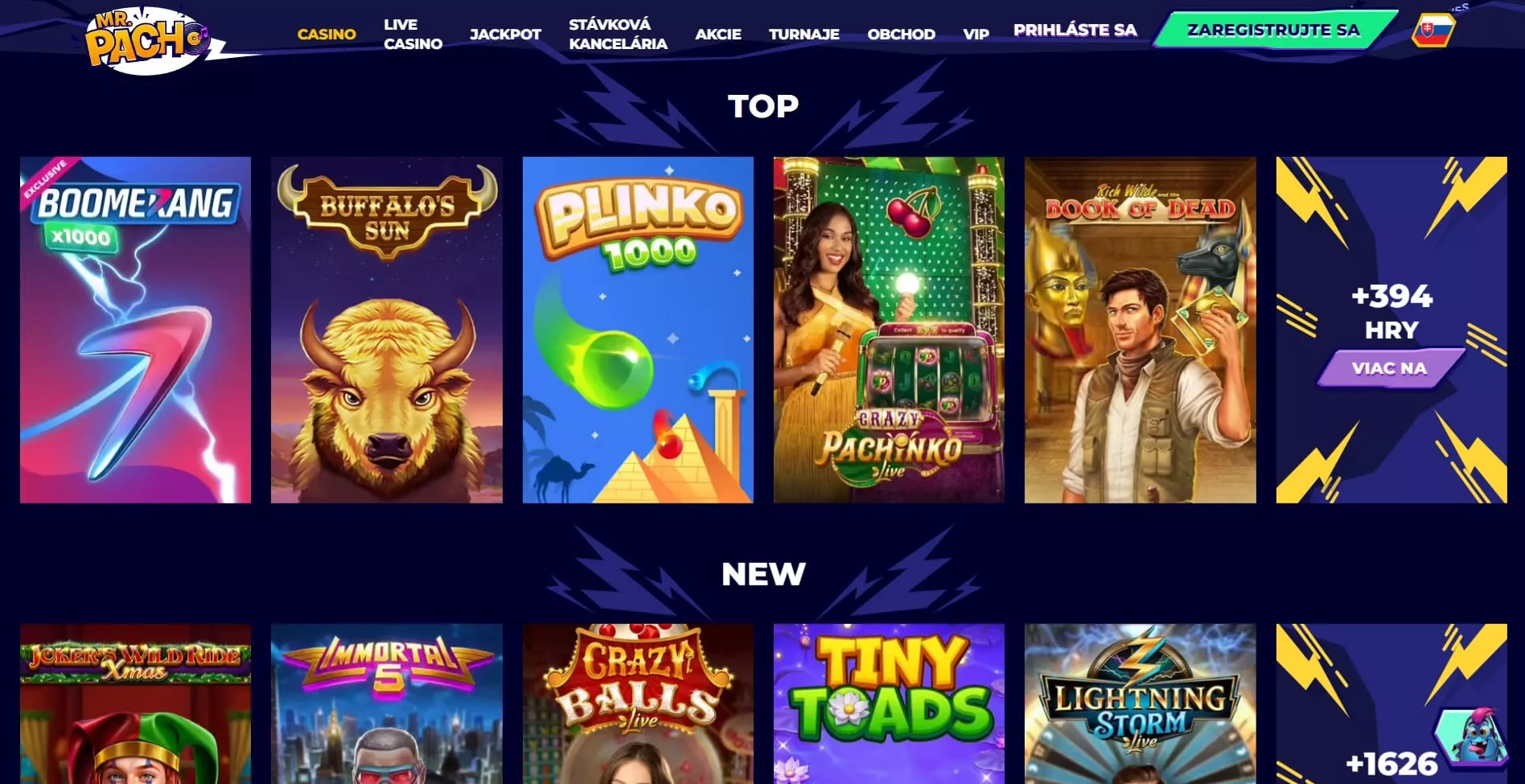This screenshot has width=1525, height=784.
Task: Open the Crazy Pachinko Live game
Action: 889,330
